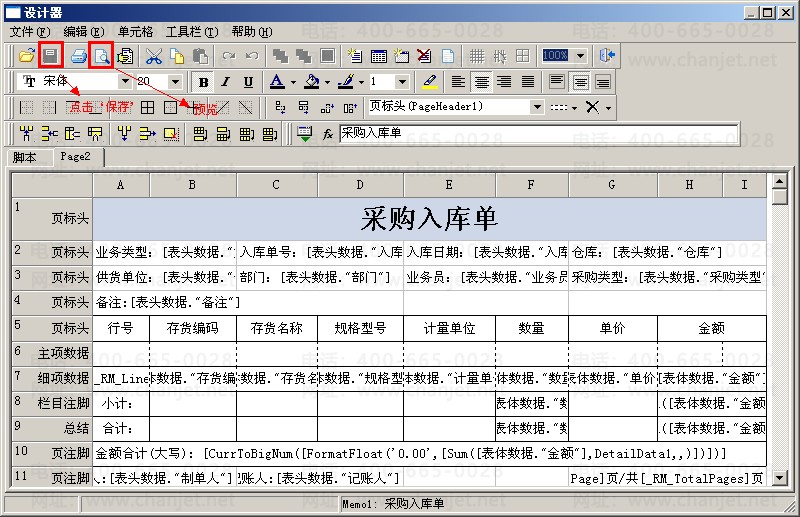Click the Paste clipboard icon

200,55
